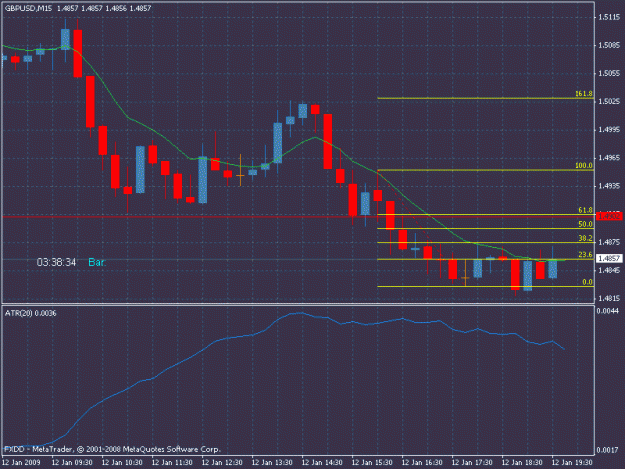
Task: Select the 0.0 Fibonacci level label
Action: pos(587,282)
